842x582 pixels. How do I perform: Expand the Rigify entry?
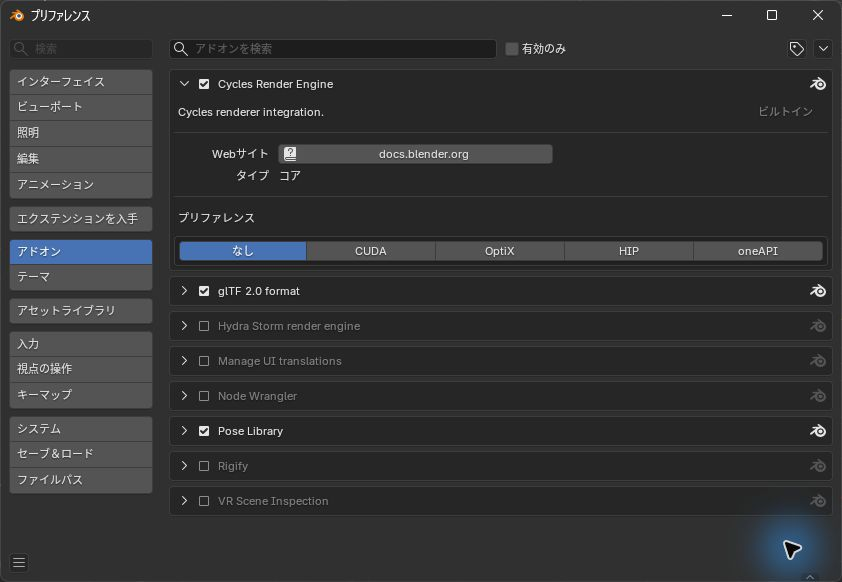tap(184, 466)
